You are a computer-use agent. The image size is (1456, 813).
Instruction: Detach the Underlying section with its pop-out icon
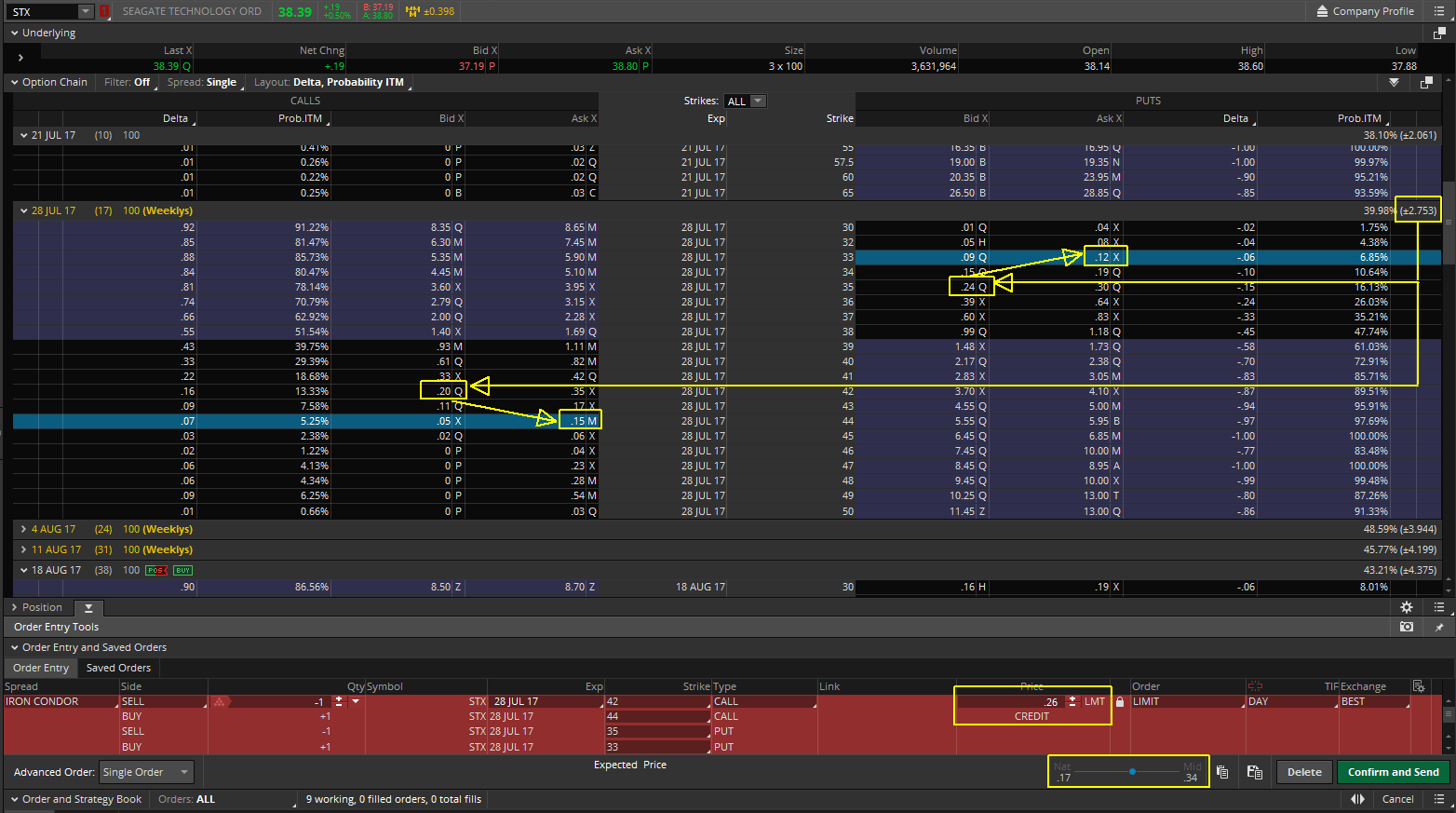1438,33
